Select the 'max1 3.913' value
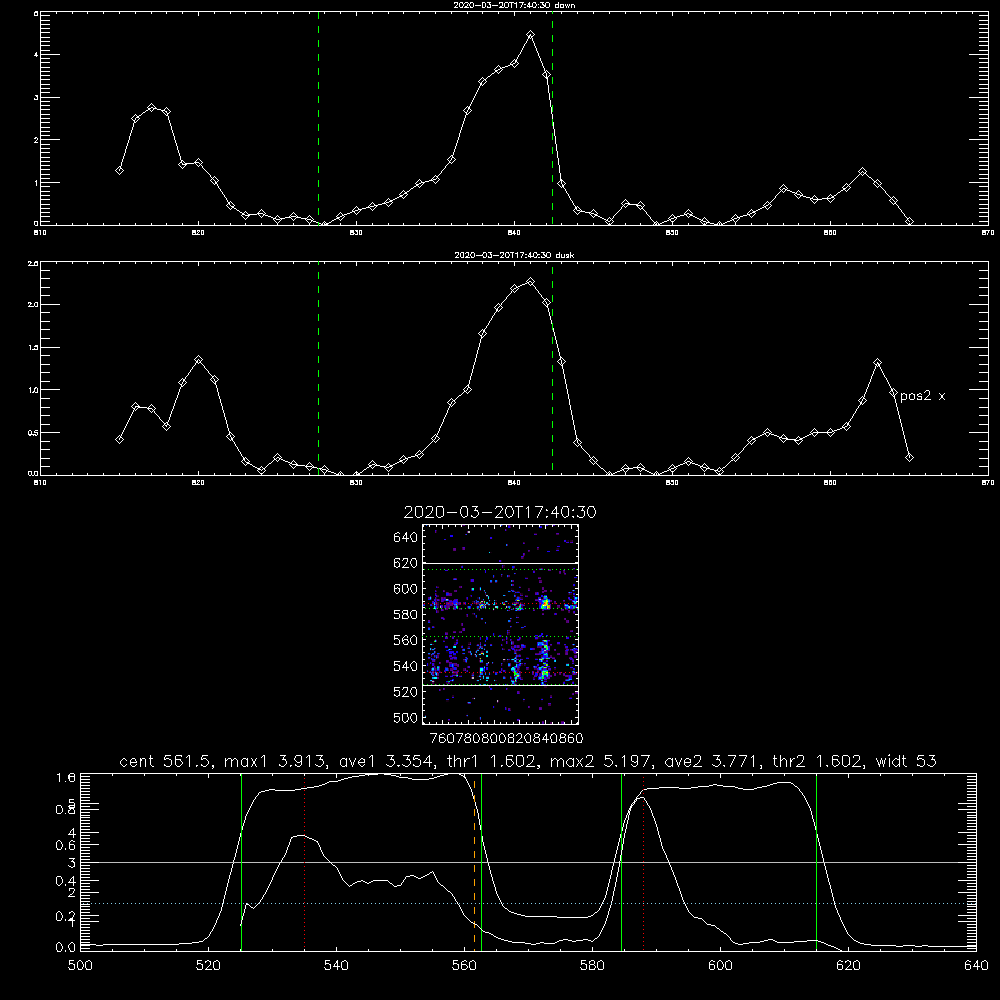This screenshot has width=1000, height=1000. [x=276, y=761]
